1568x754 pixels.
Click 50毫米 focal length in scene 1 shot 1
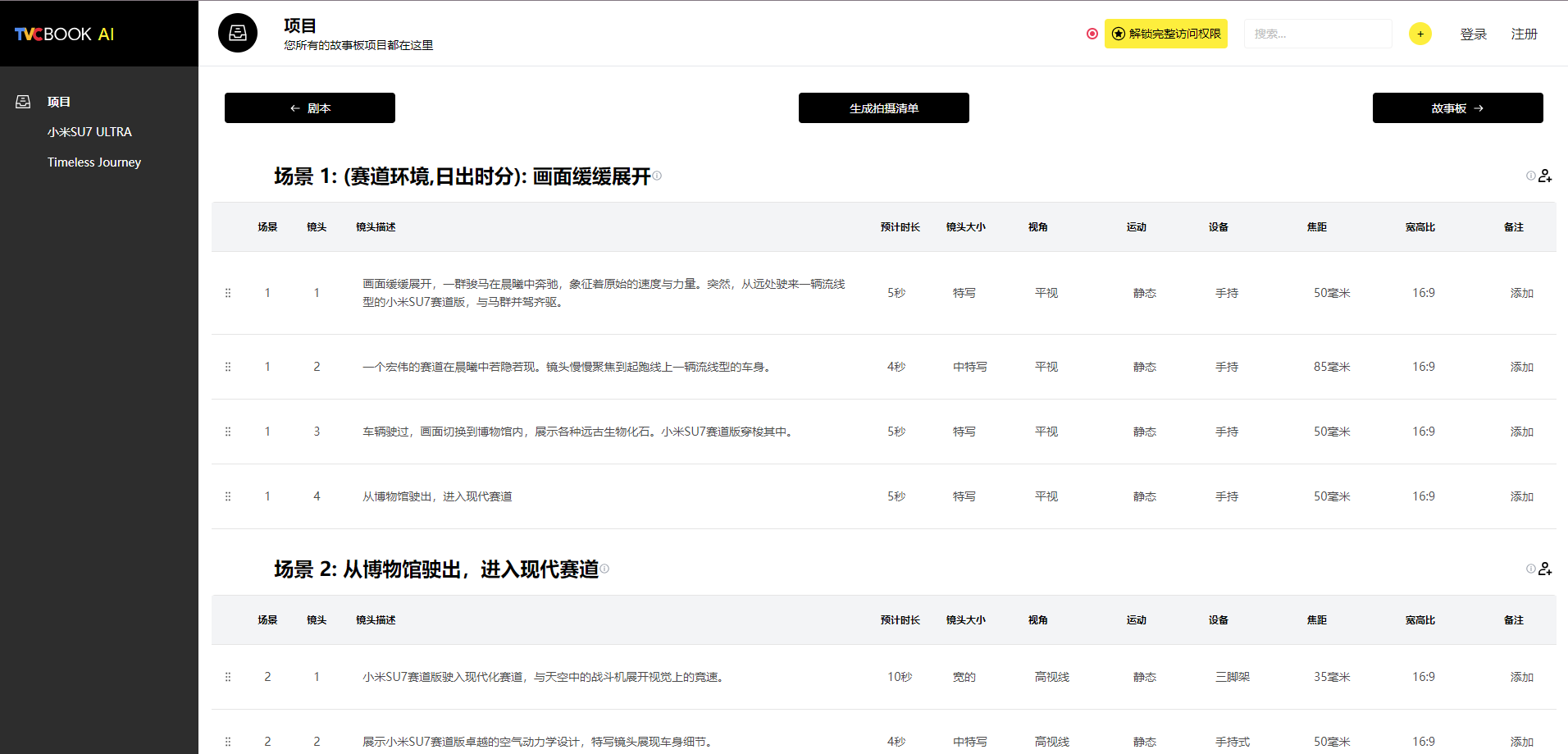(1332, 293)
